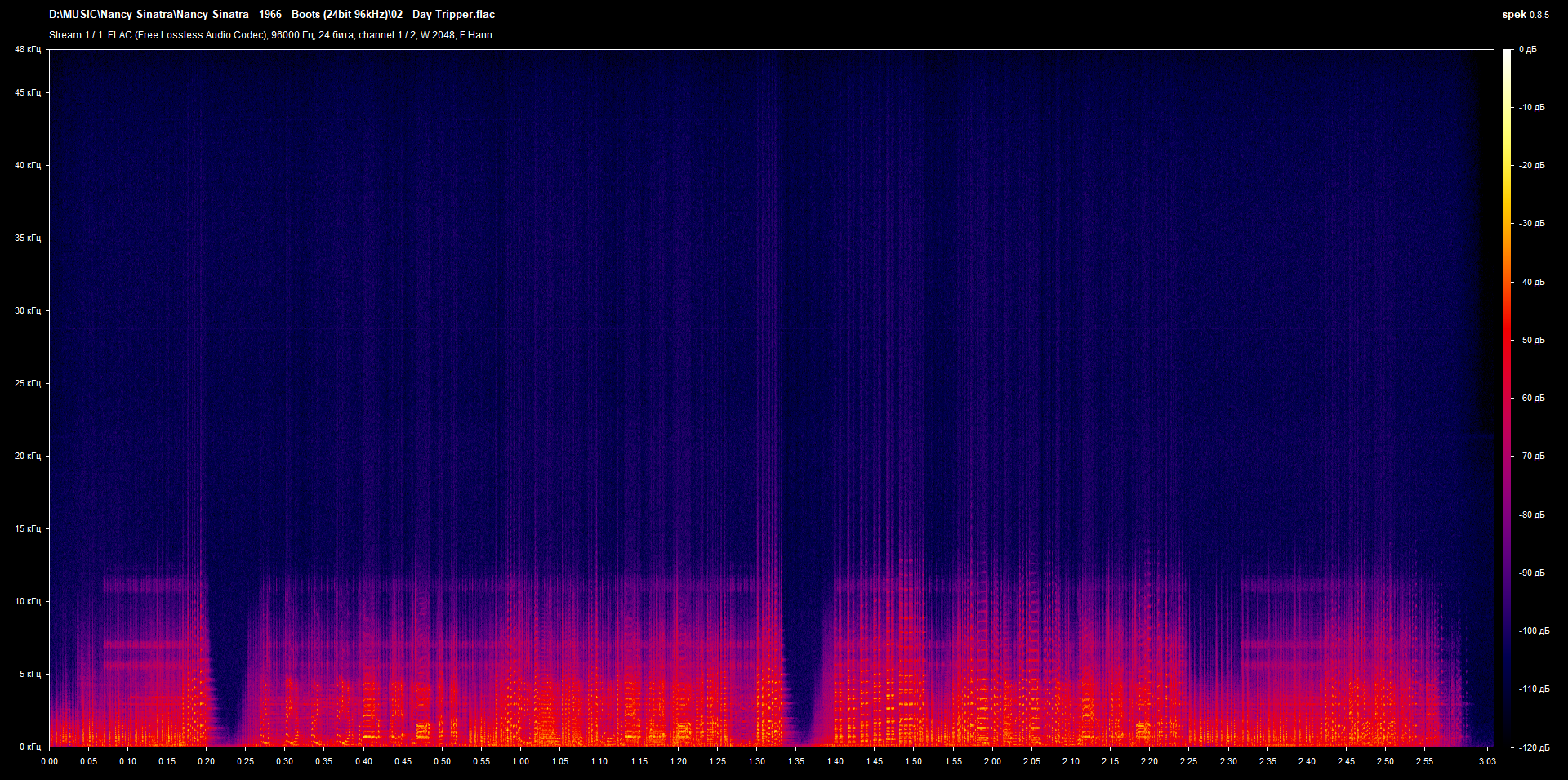Click the 5 кГц frequency axis label
1568x780 pixels.
[x=29, y=675]
